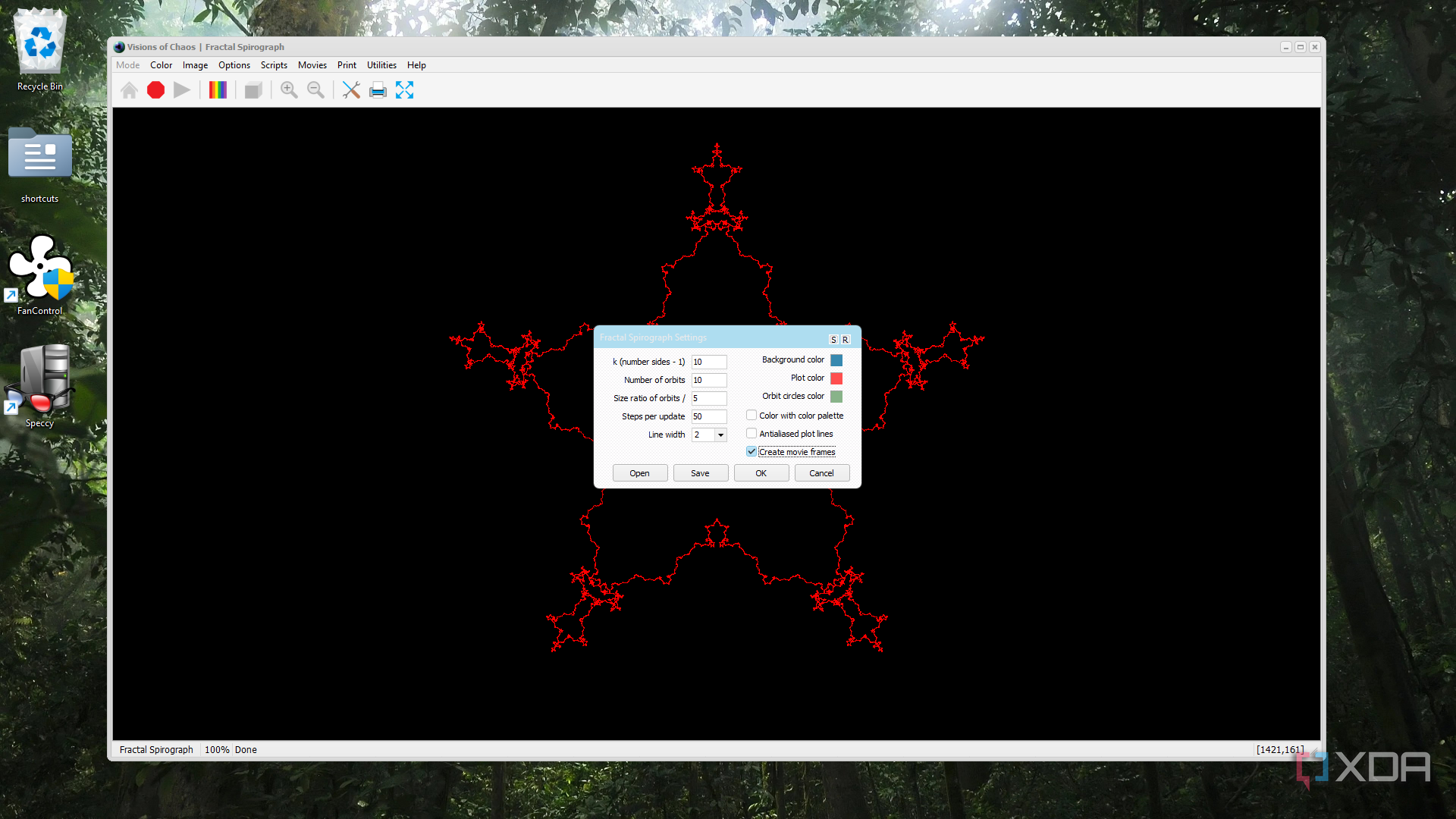1456x819 pixels.
Task: Open the Options menu
Action: click(x=234, y=65)
